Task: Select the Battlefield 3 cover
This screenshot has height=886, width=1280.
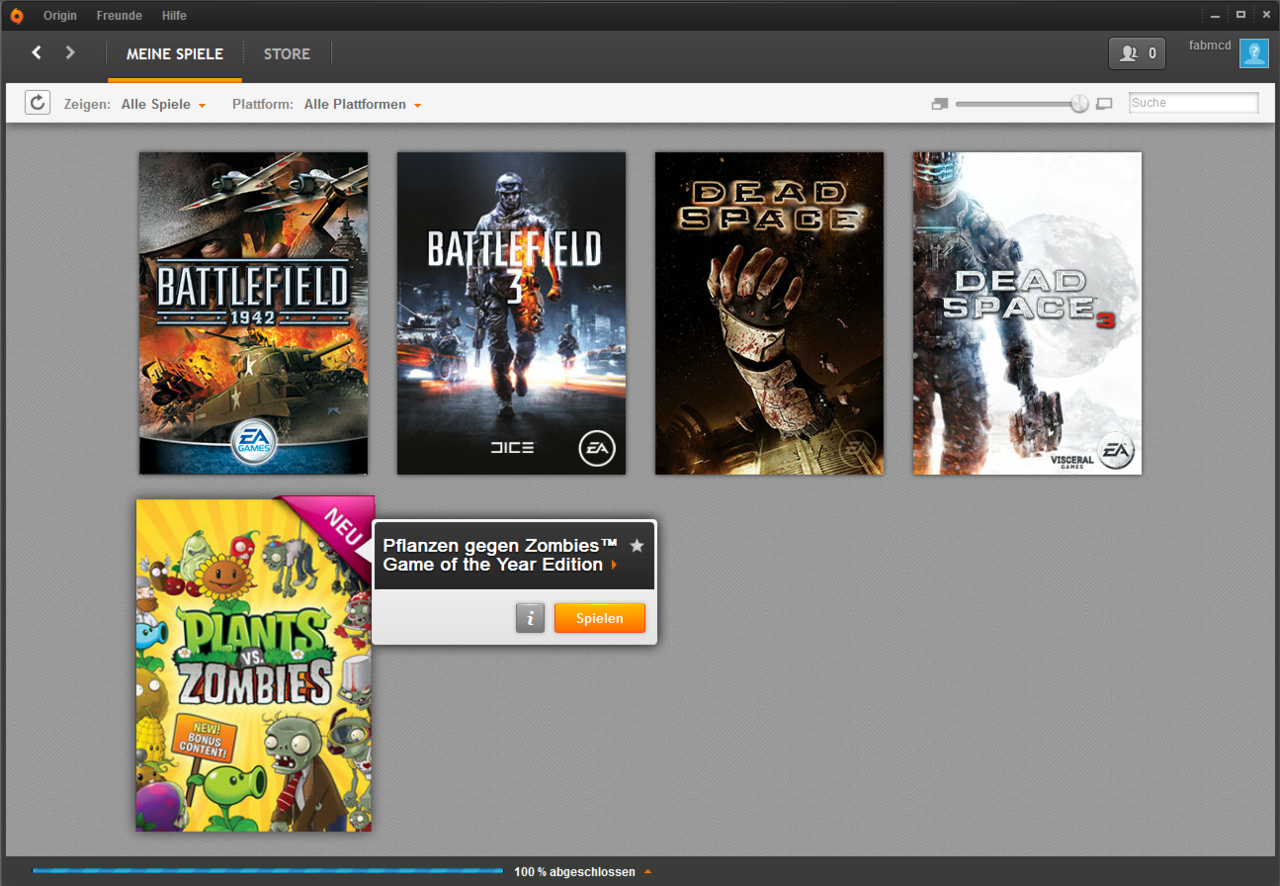Action: tap(511, 313)
